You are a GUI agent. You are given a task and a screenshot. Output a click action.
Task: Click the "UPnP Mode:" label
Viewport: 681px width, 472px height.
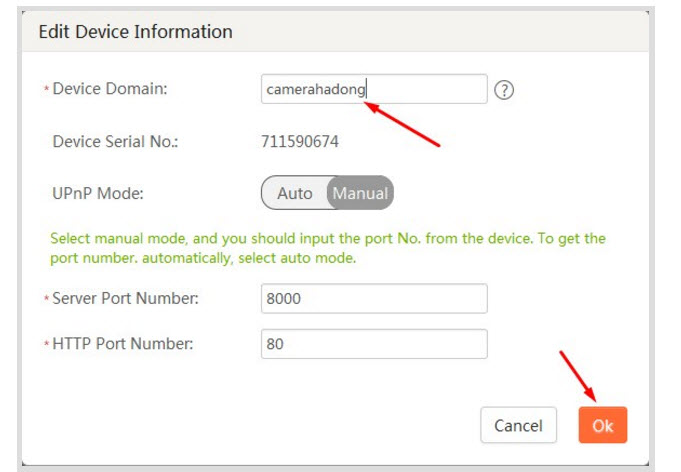click(98, 193)
